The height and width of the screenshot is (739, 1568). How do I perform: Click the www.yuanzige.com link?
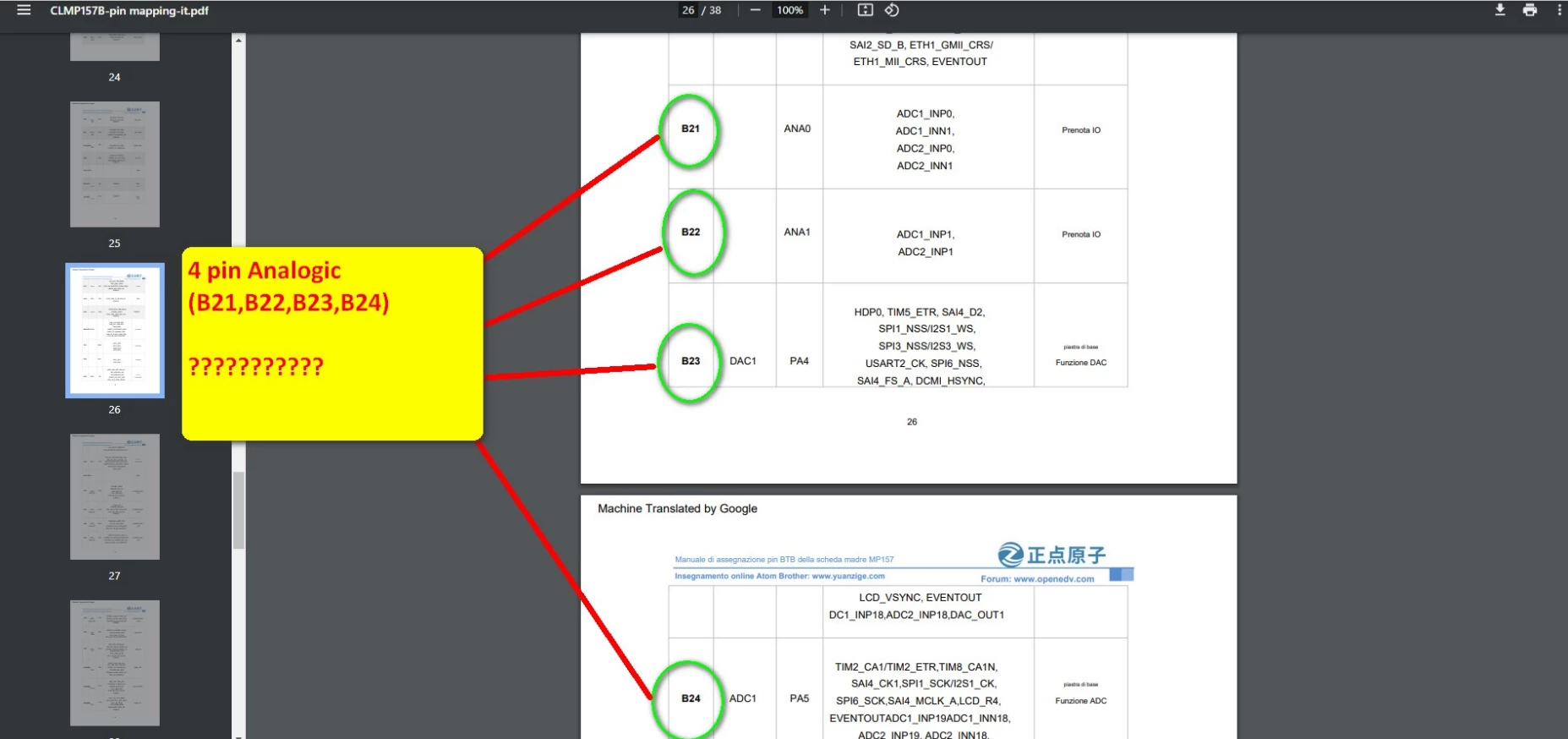pos(848,576)
